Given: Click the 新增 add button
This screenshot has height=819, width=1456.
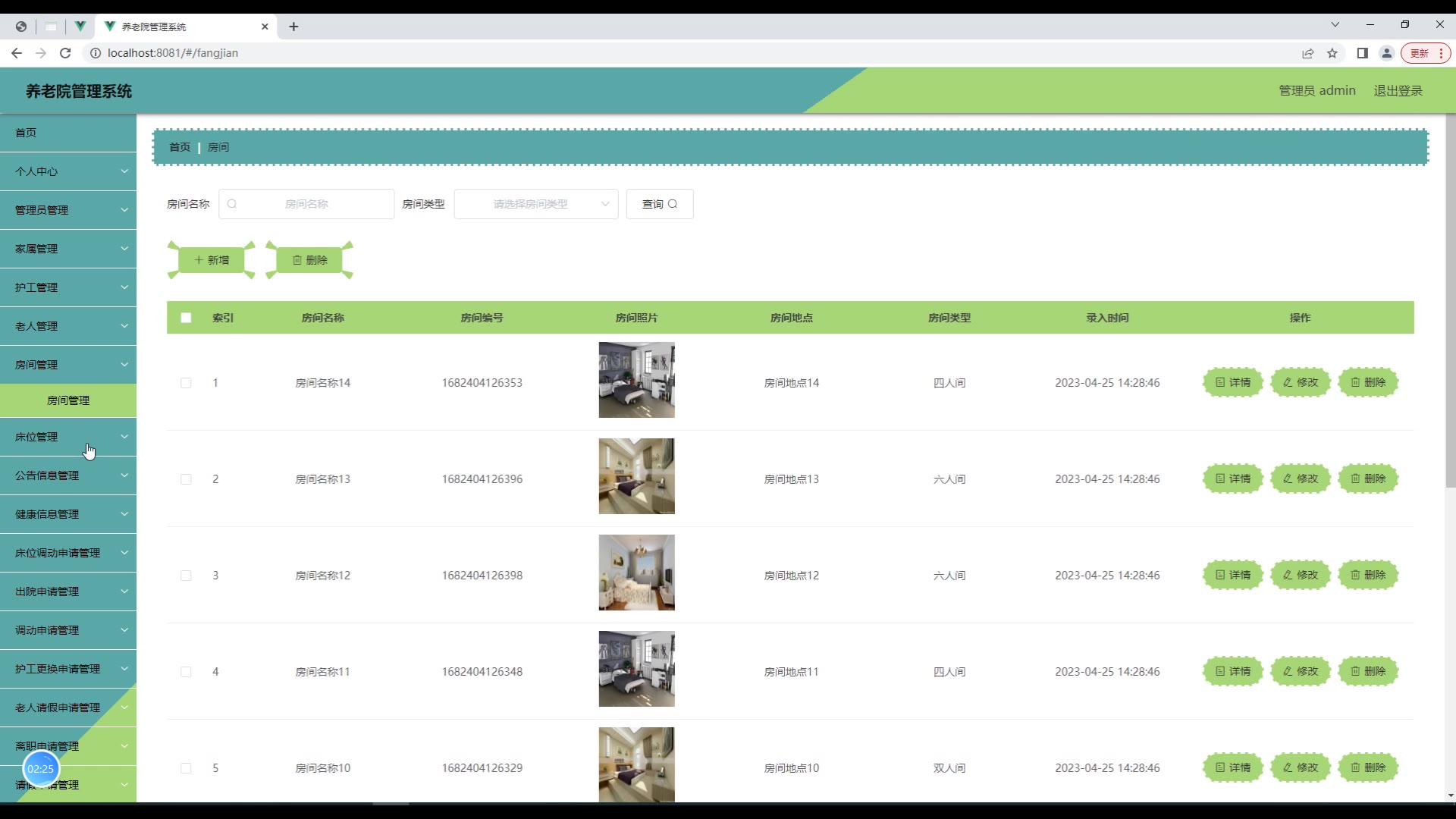Looking at the screenshot, I should 211,260.
